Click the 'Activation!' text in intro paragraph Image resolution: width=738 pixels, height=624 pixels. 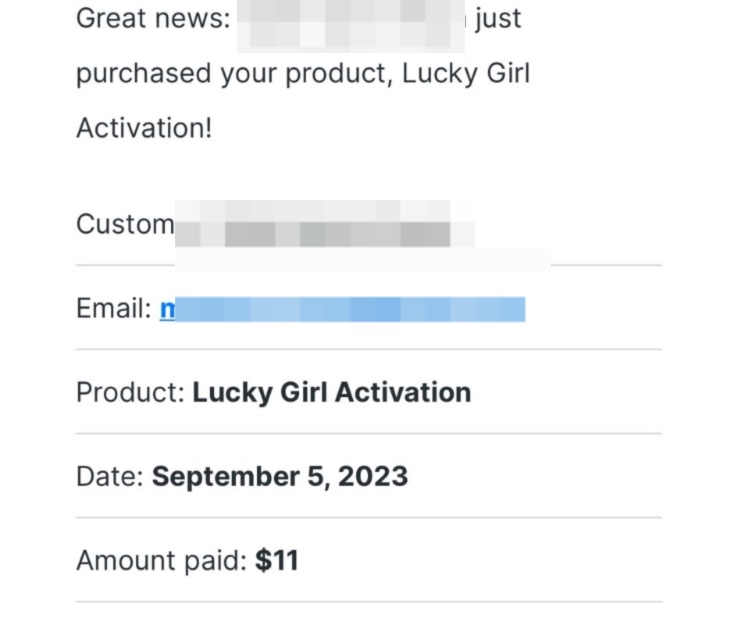click(x=144, y=129)
